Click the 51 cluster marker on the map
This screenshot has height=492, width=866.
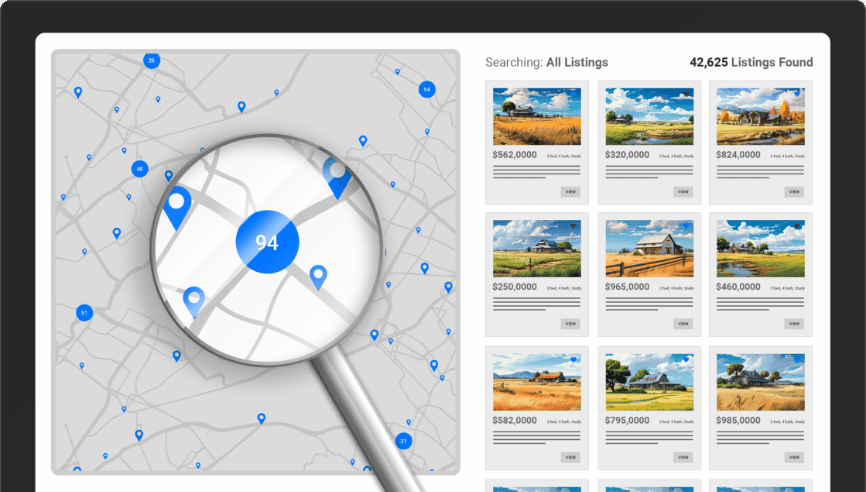click(x=84, y=313)
